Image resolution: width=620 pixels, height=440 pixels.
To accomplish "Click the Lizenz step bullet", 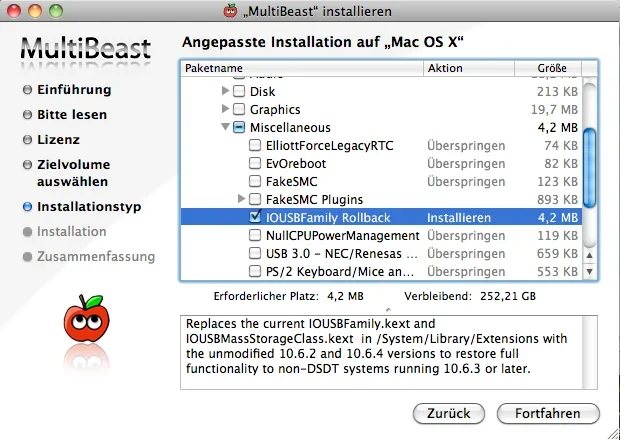I will pos(27,140).
